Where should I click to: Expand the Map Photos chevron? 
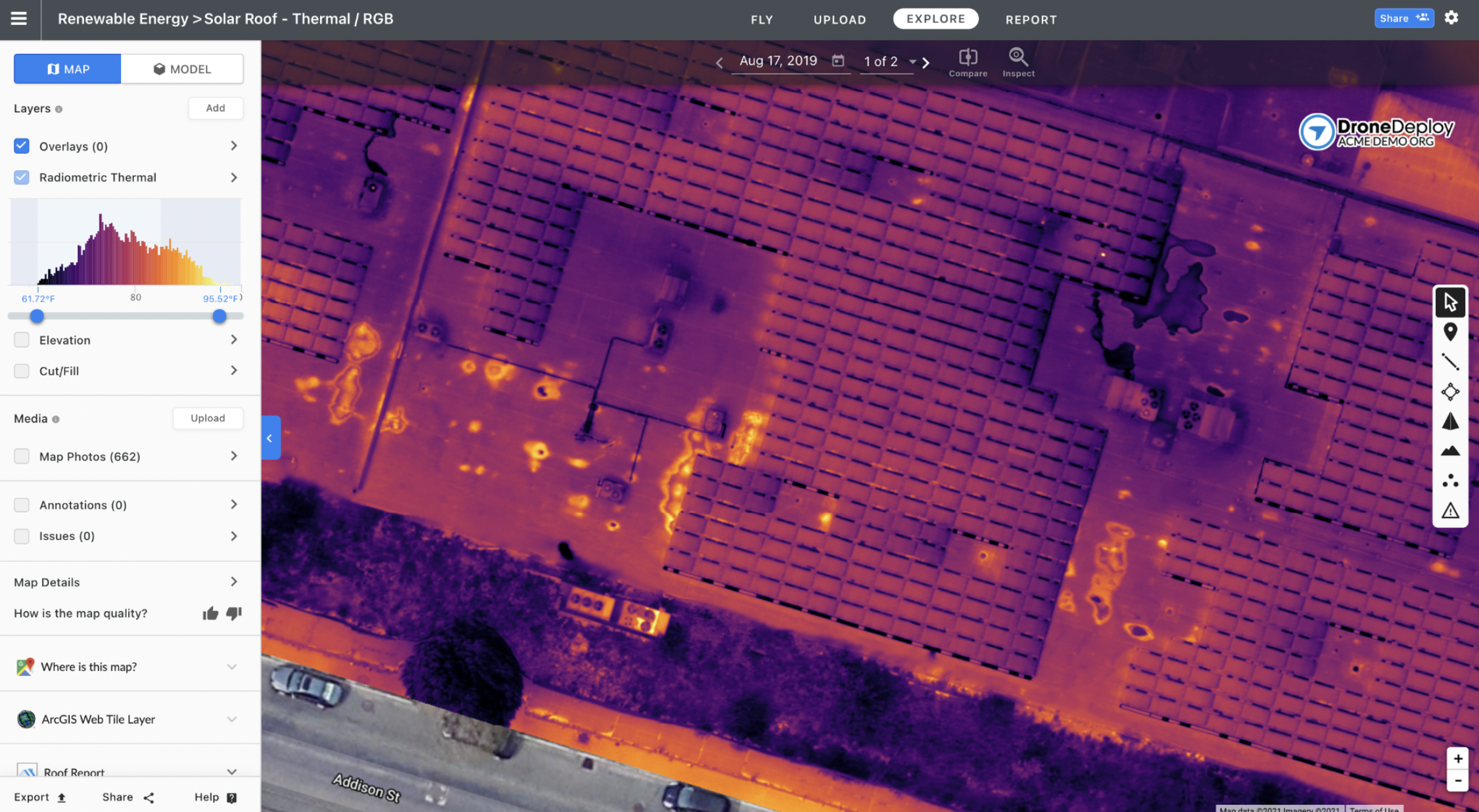(234, 456)
